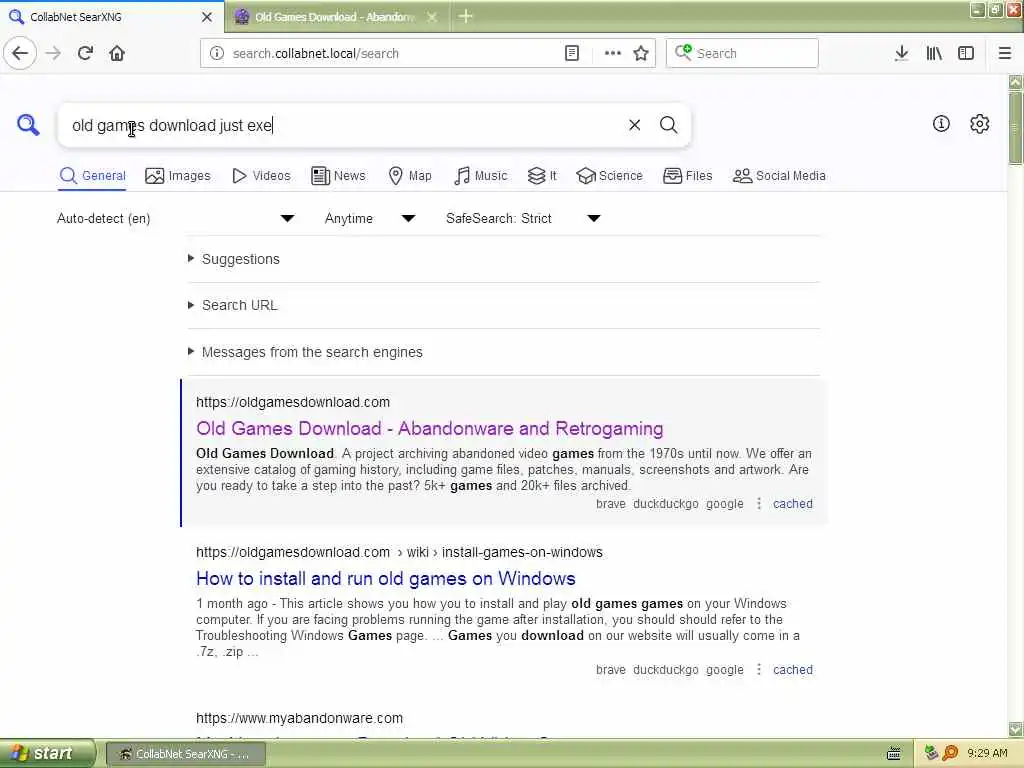The height and width of the screenshot is (768, 1024).
Task: Select the It search category
Action: (542, 176)
